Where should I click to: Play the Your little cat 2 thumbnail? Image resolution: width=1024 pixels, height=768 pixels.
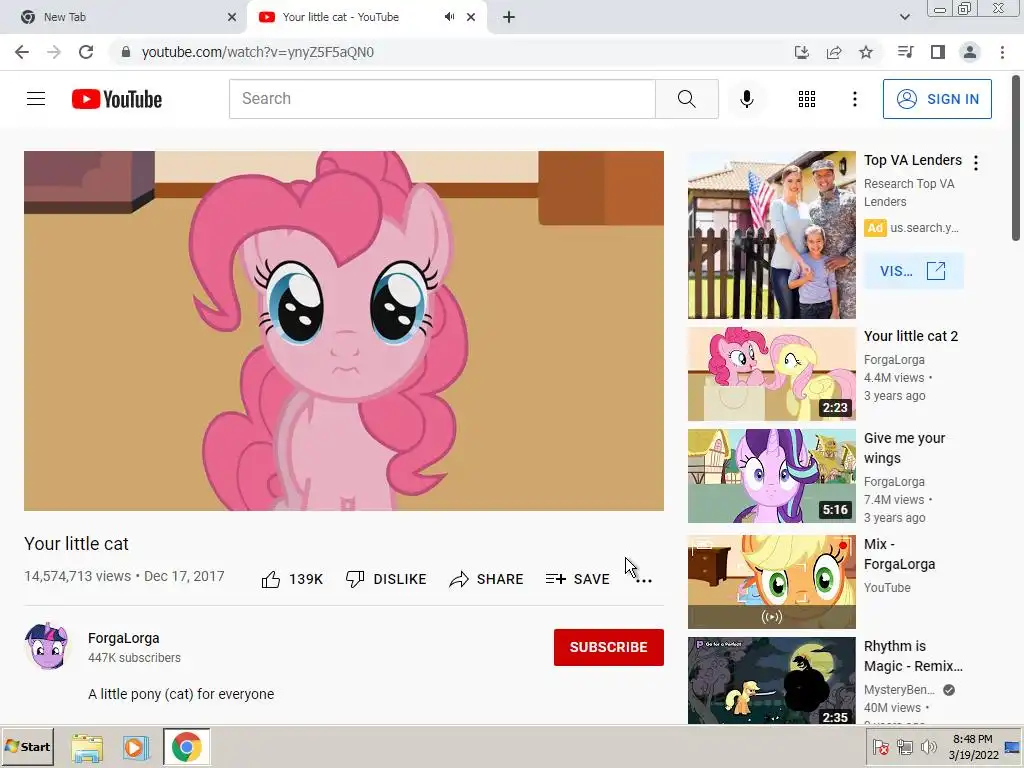[x=771, y=374]
